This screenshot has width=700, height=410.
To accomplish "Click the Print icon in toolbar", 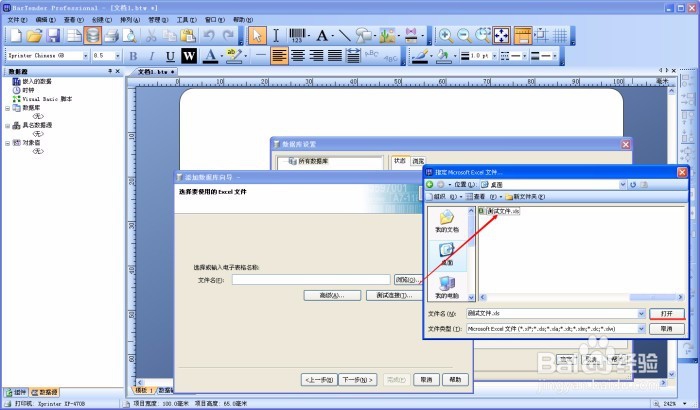I will (x=111, y=36).
